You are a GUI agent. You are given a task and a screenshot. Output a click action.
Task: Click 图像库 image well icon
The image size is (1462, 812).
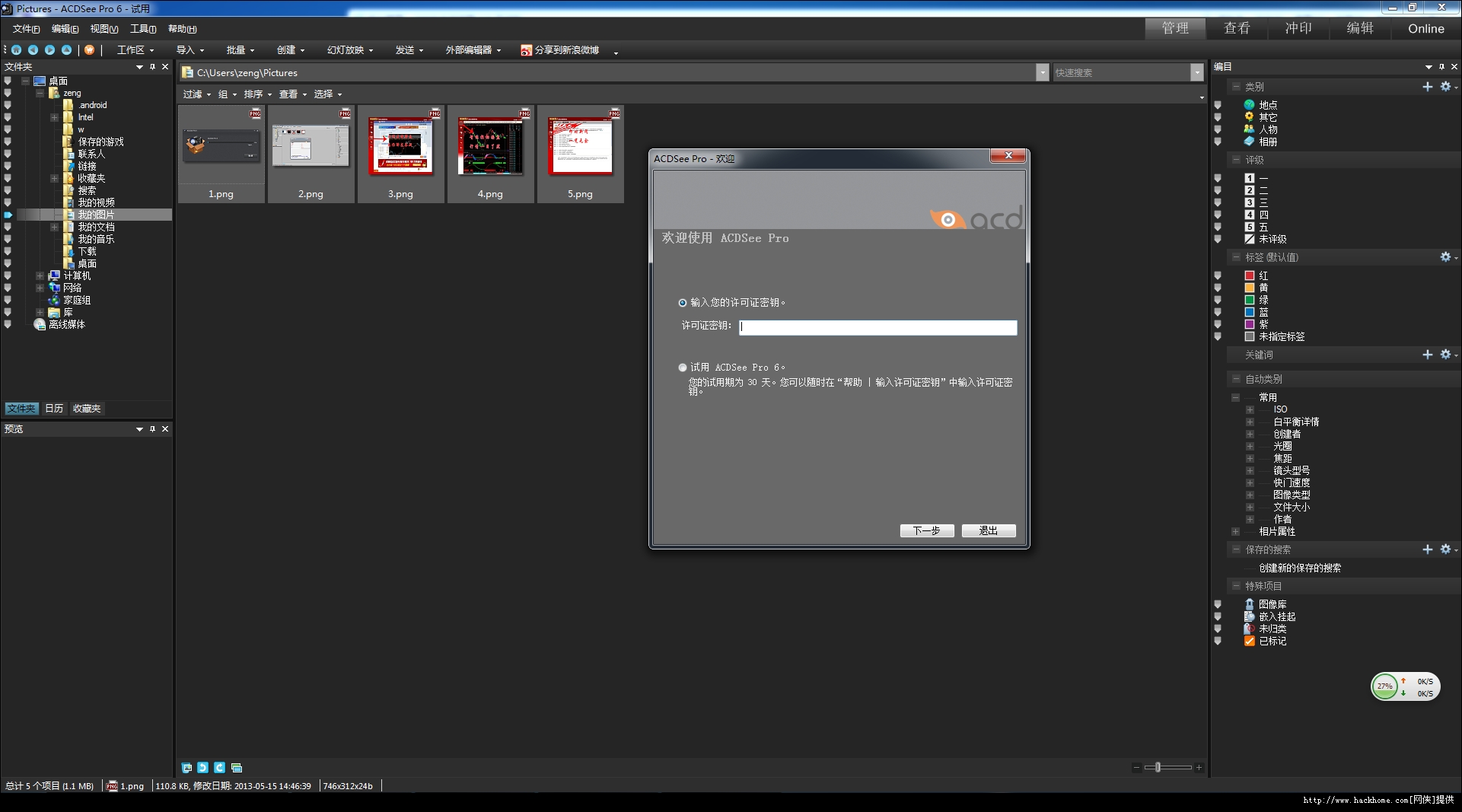(1249, 604)
